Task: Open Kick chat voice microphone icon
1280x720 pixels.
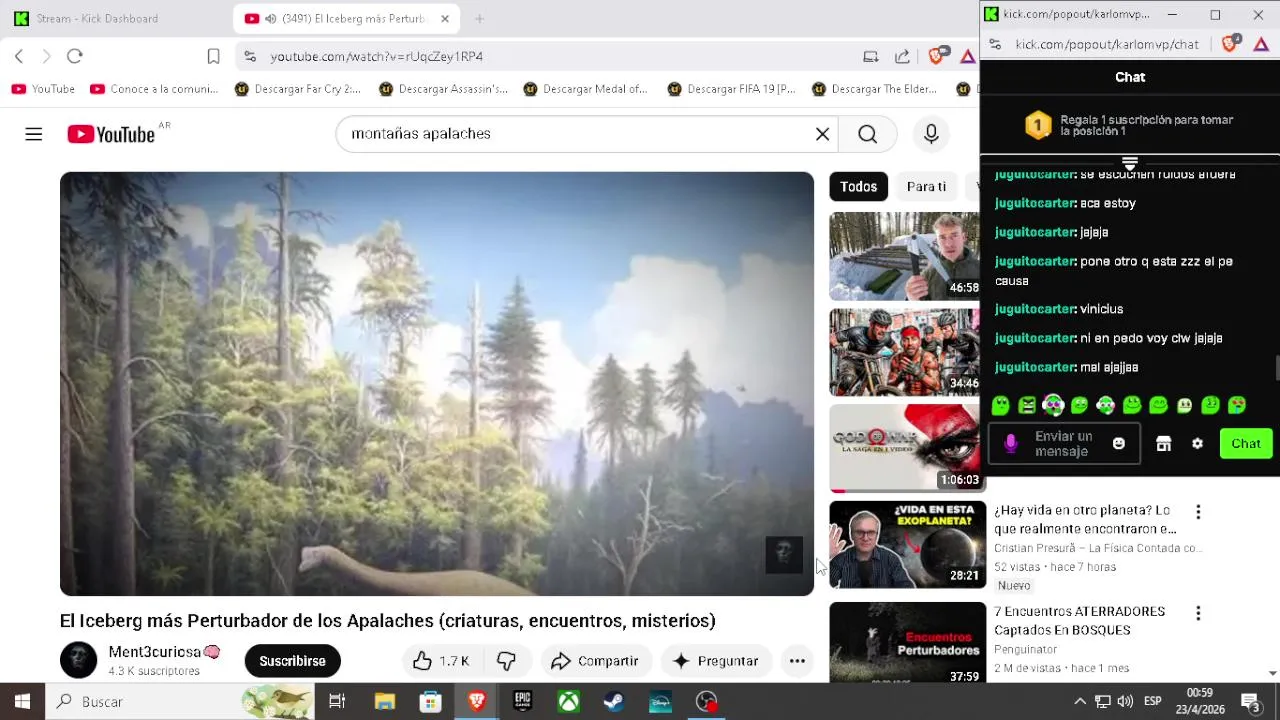Action: coord(1010,443)
